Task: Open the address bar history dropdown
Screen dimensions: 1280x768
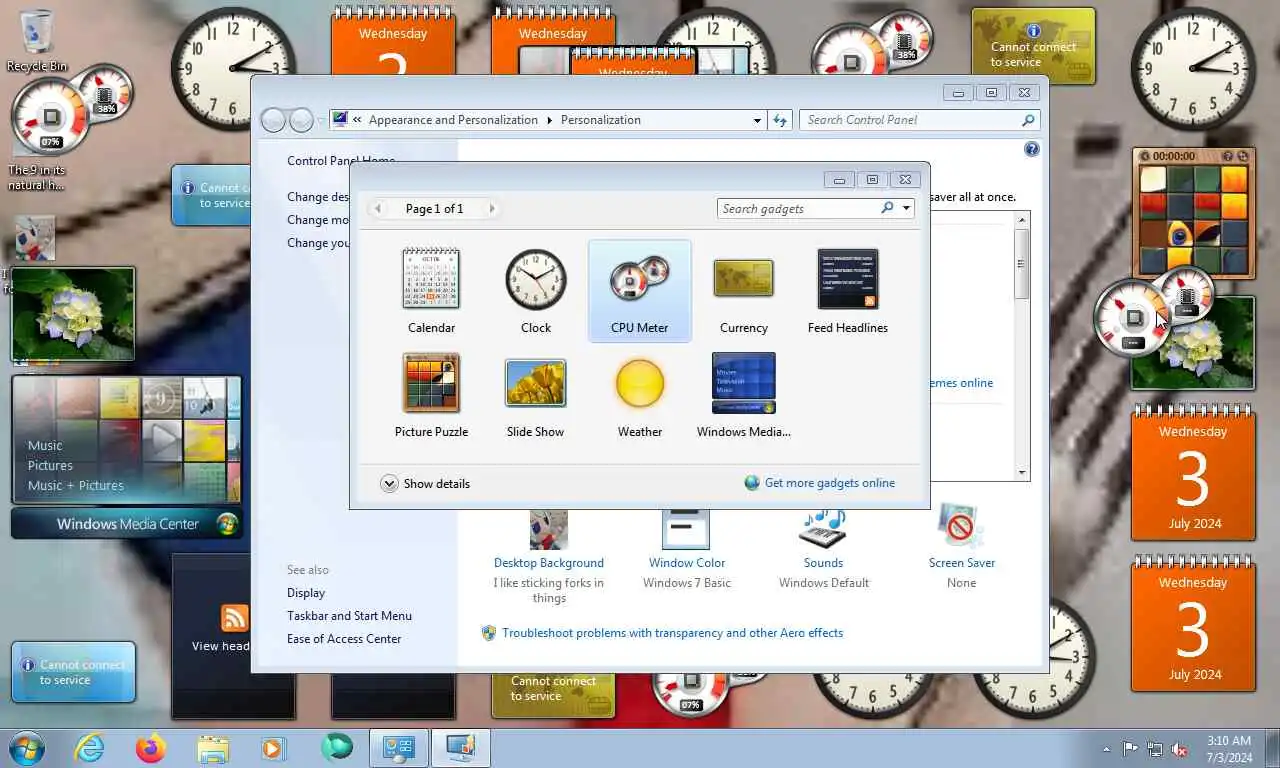Action: pos(757,120)
